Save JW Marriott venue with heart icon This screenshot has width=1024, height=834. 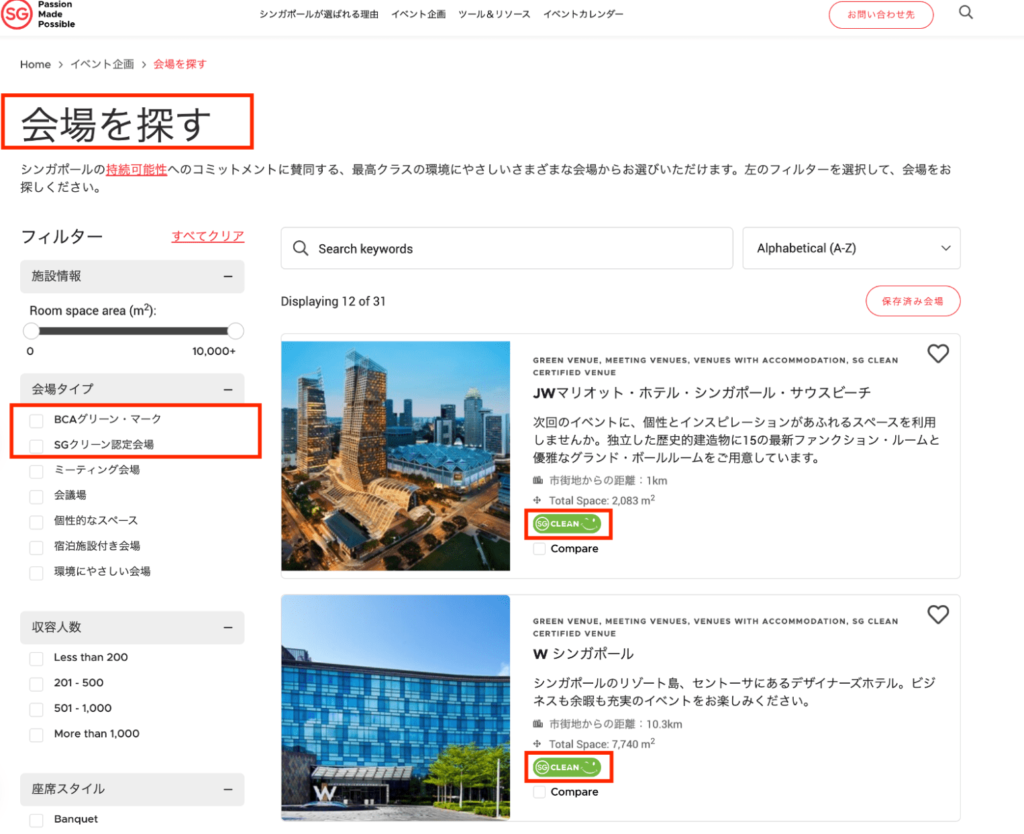(938, 354)
